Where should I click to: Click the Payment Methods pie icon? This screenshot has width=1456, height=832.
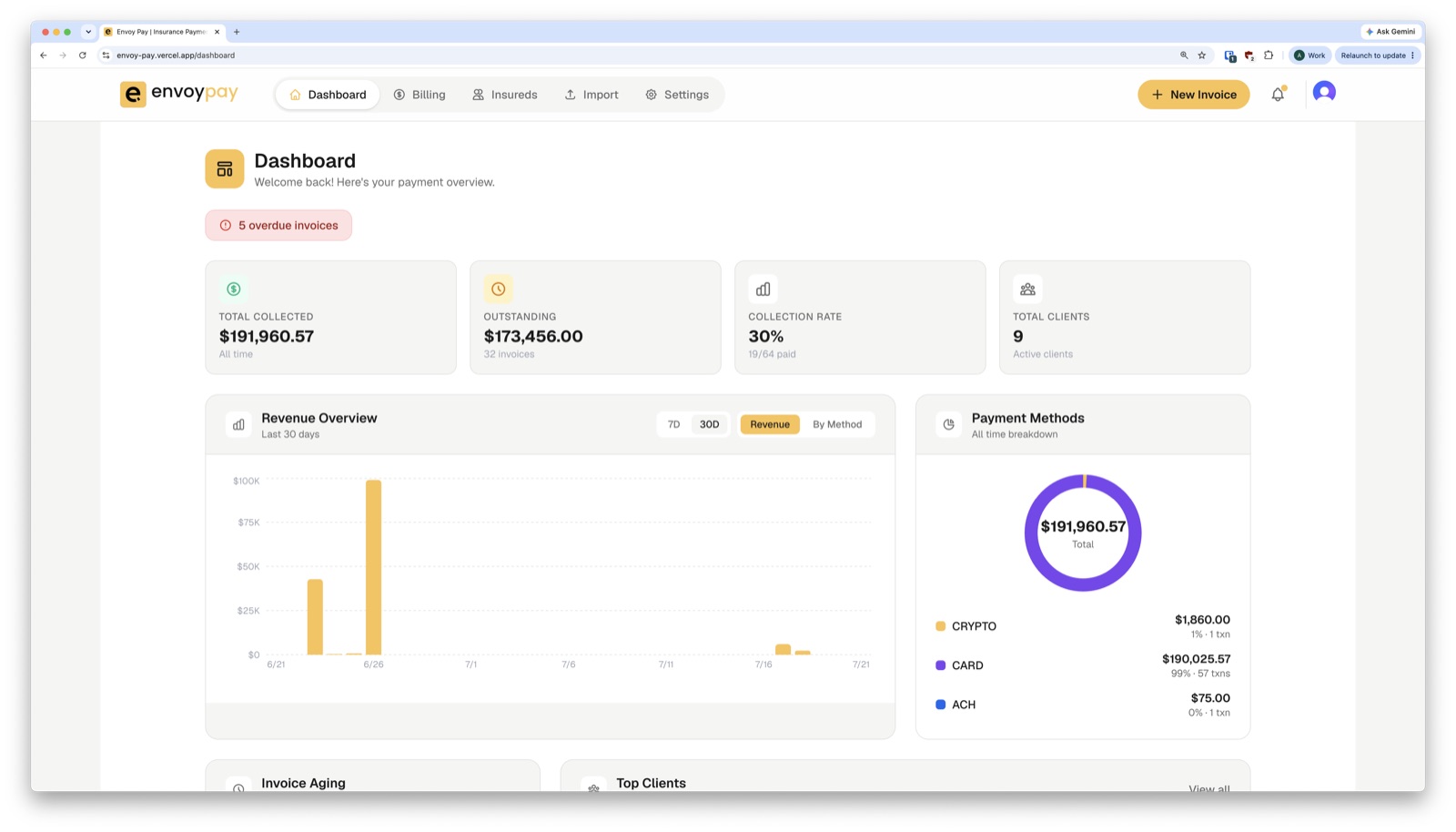948,424
